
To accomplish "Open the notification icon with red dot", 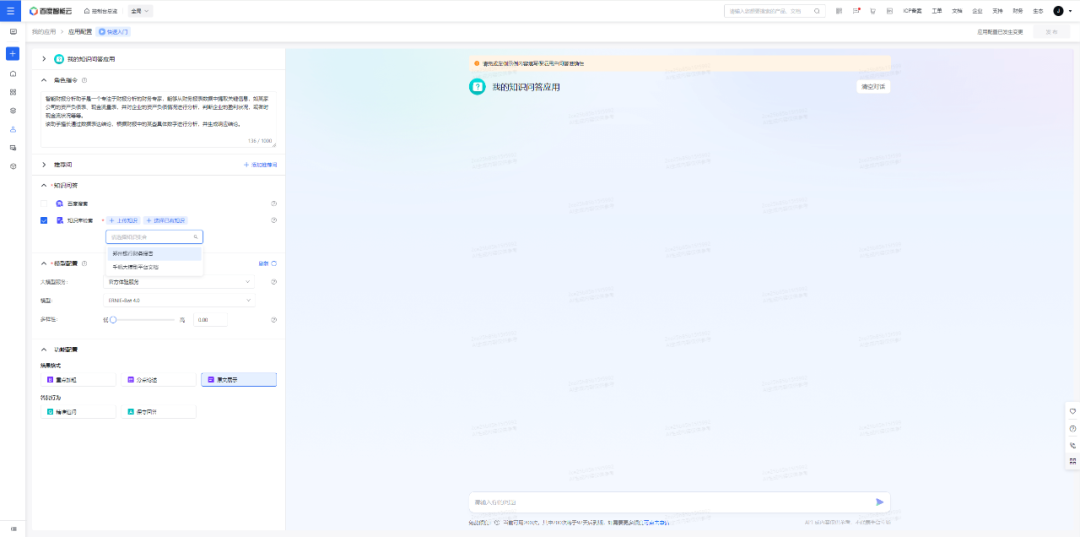I will coord(856,11).
